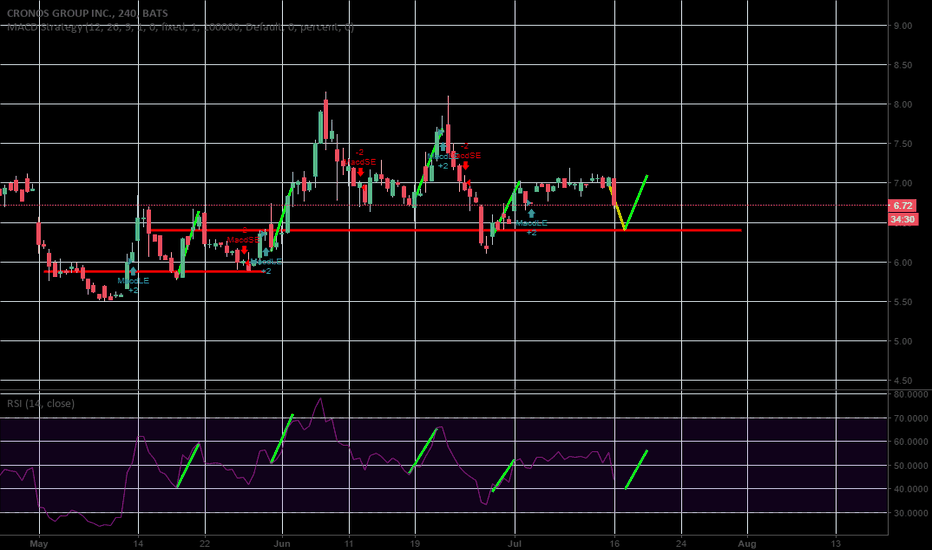The height and width of the screenshot is (550, 932).
Task: Select the MacdLE +2 marker near May 14
Action: pyautogui.click(x=133, y=281)
